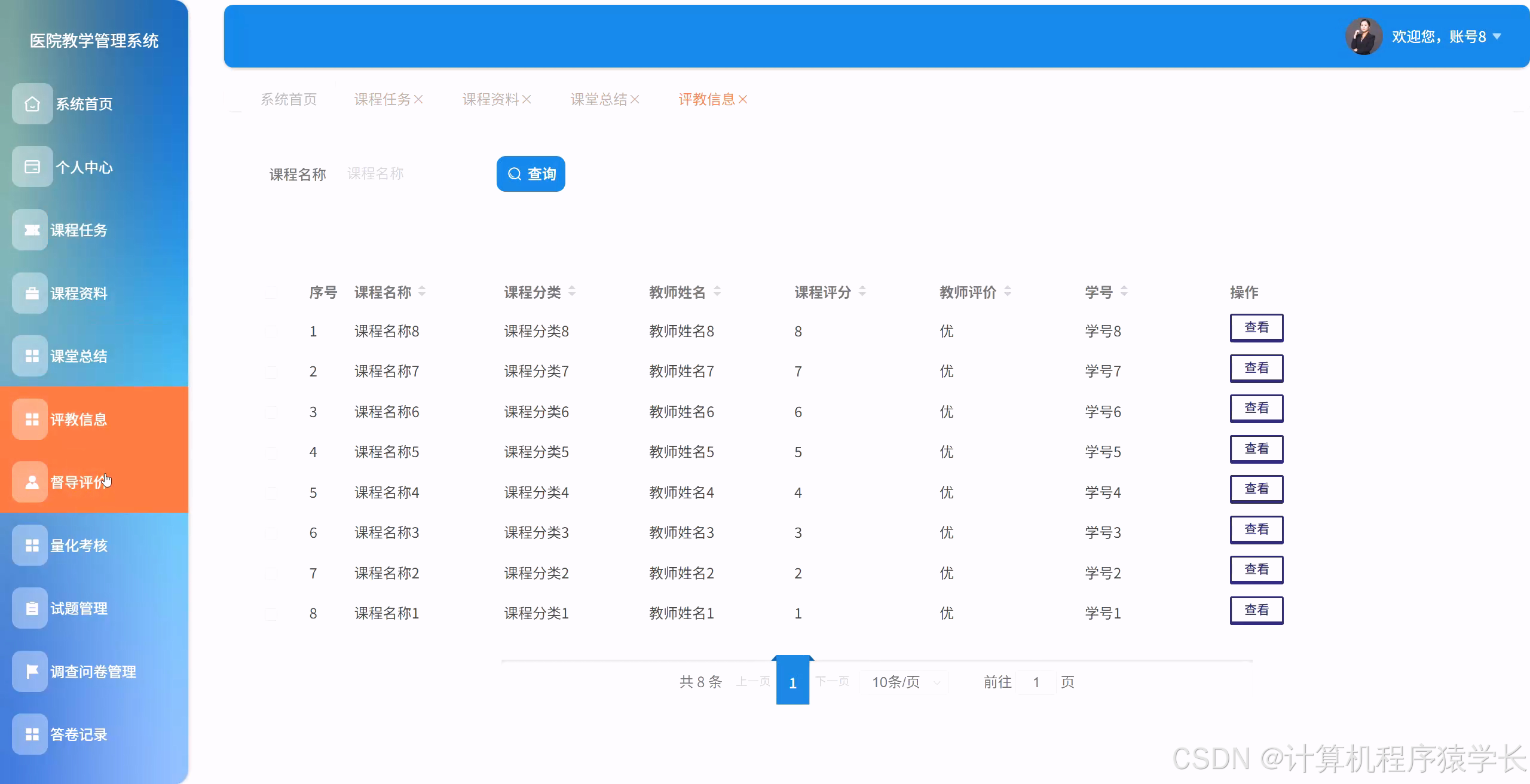
Task: View details for 课程名称2 row
Action: click(x=1256, y=569)
